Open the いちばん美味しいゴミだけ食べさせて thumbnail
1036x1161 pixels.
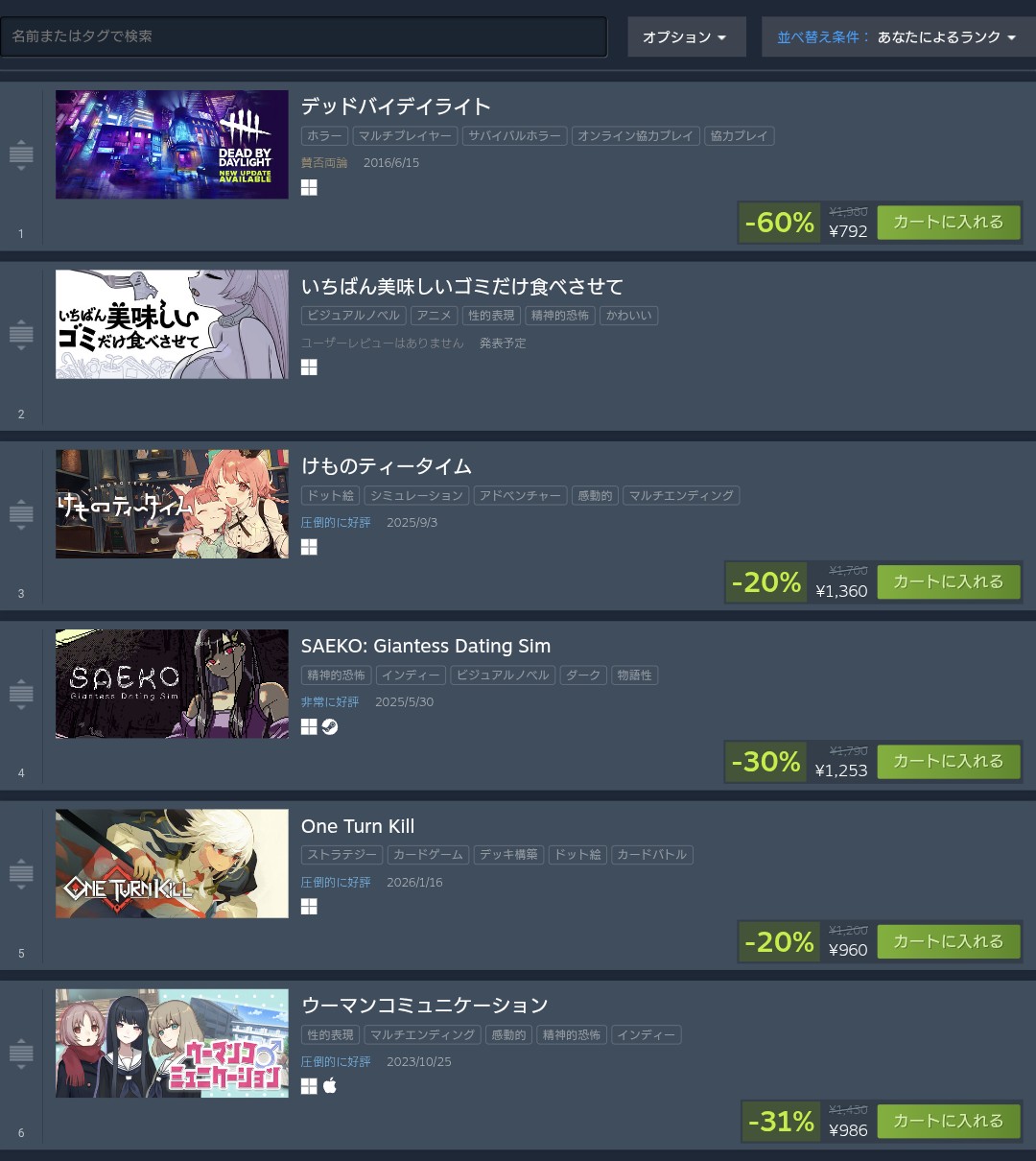(x=172, y=324)
